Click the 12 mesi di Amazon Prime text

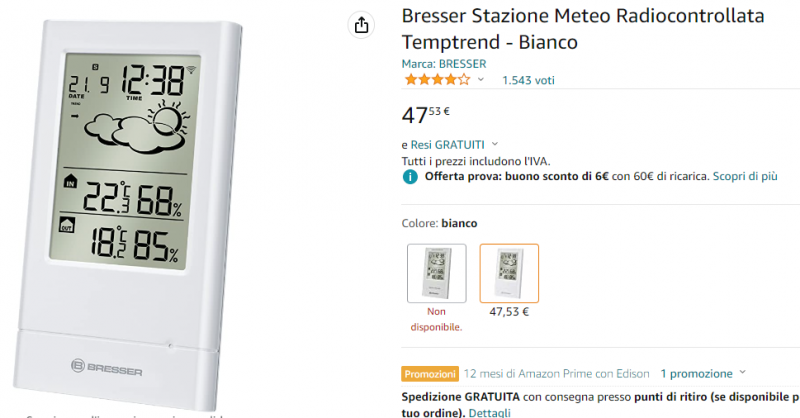pyautogui.click(x=556, y=374)
